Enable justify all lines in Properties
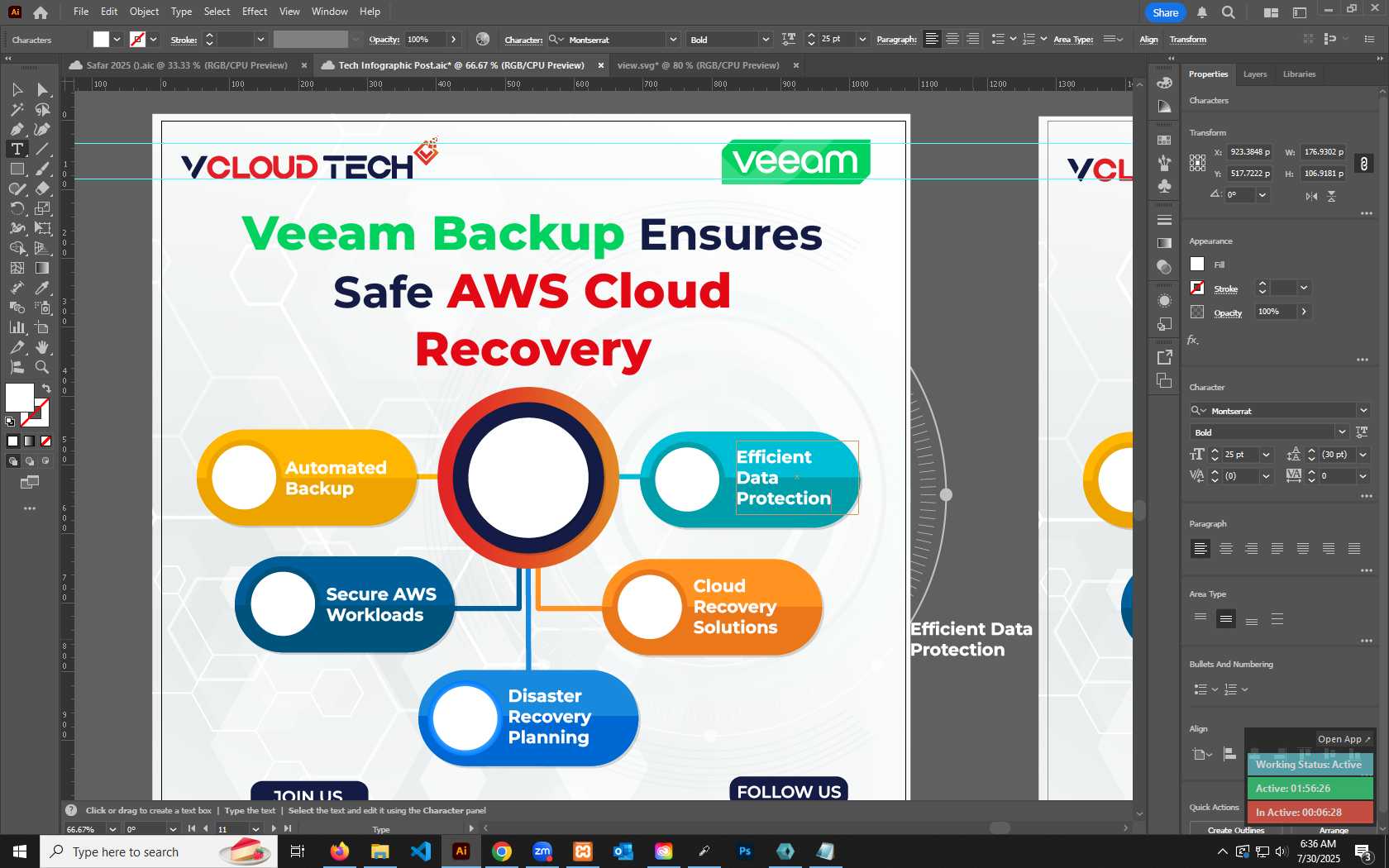Image resolution: width=1389 pixels, height=868 pixels. pyautogui.click(x=1354, y=549)
